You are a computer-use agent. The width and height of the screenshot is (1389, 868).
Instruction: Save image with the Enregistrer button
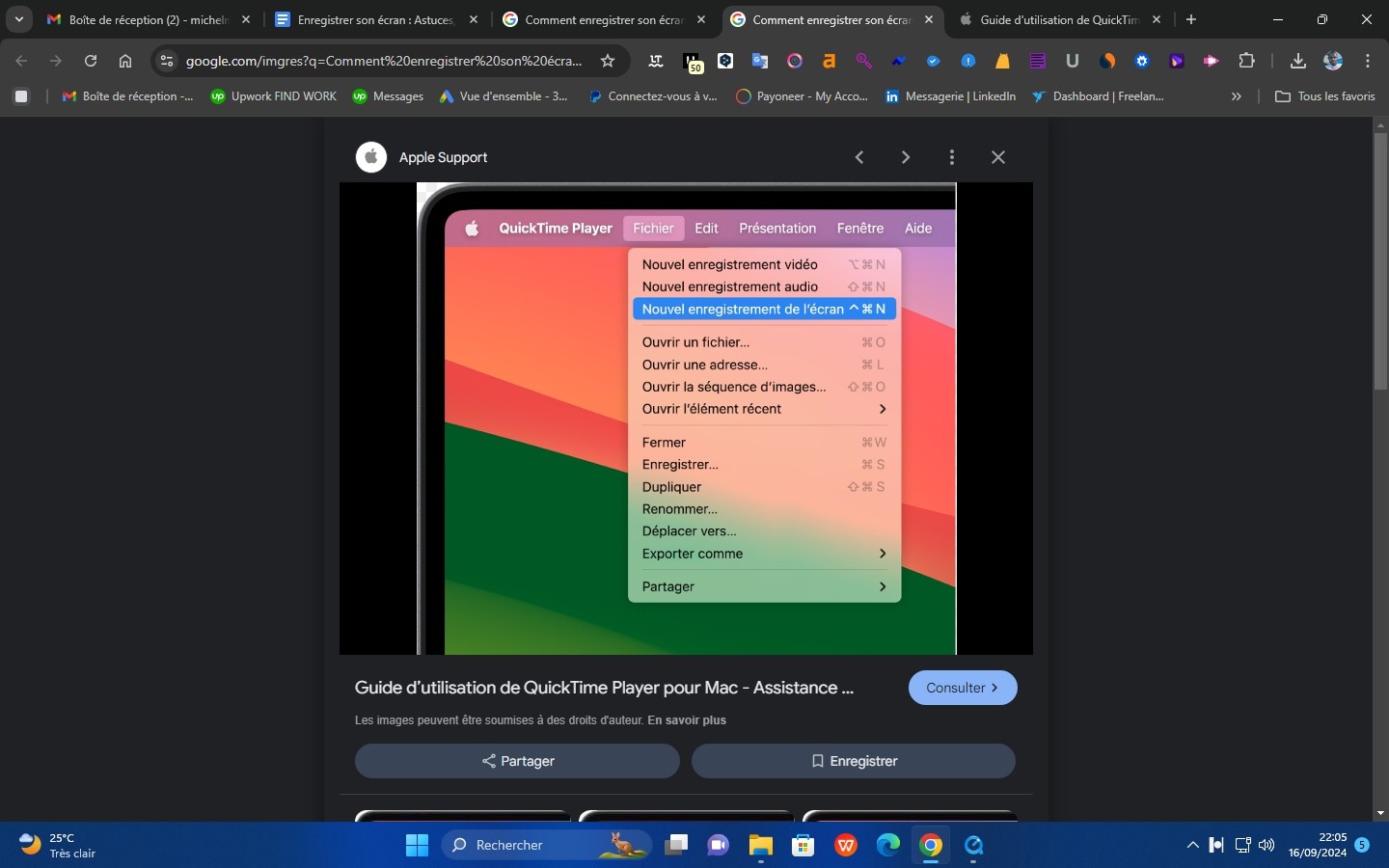coord(854,761)
